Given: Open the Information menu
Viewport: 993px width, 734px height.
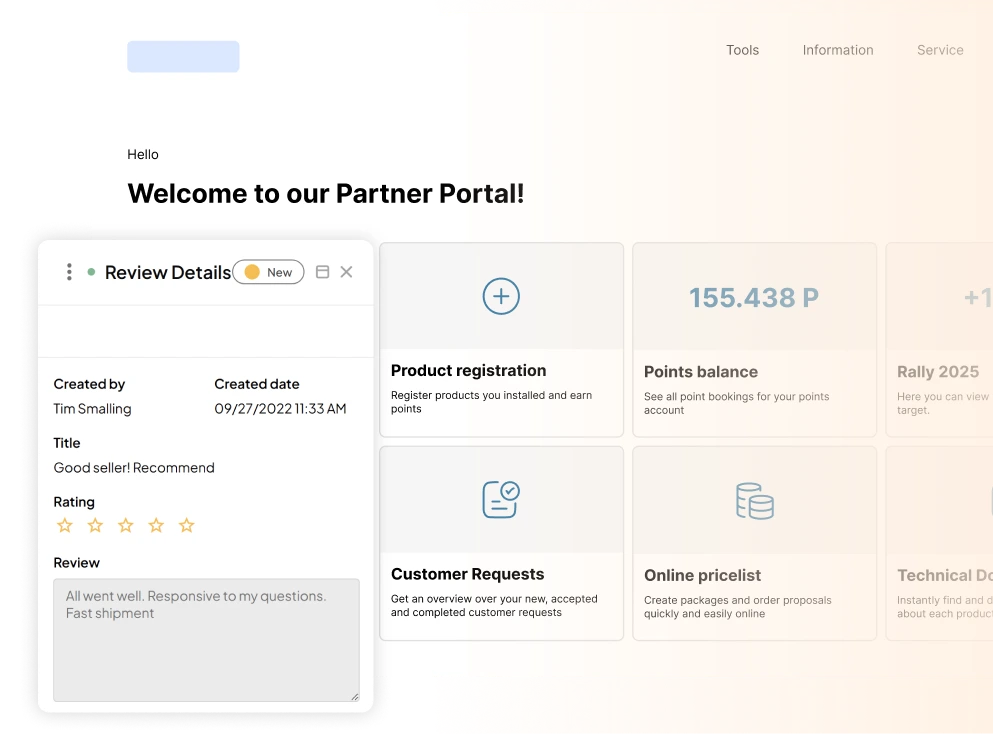Looking at the screenshot, I should [x=838, y=50].
